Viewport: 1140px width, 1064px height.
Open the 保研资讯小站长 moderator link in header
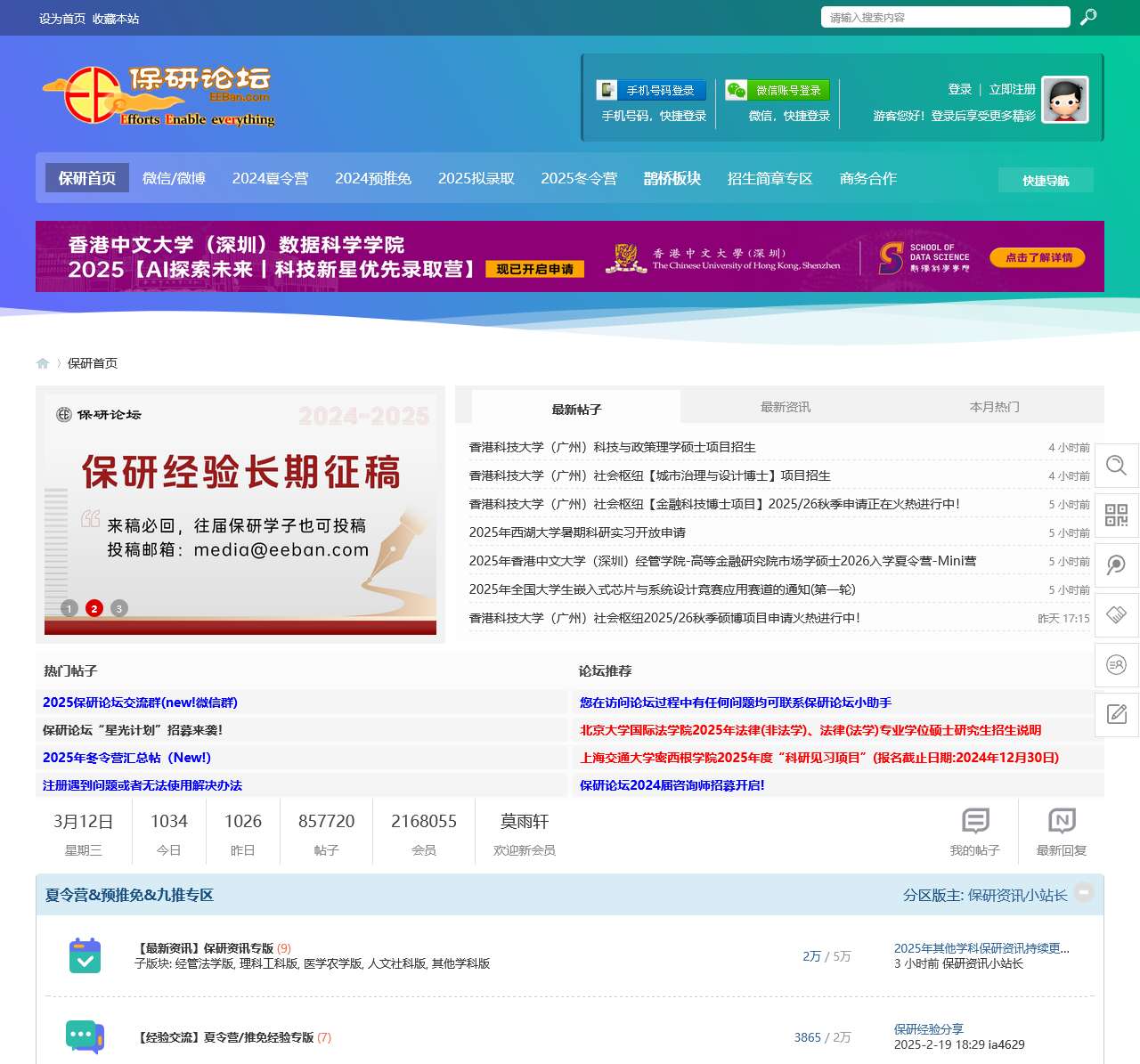click(x=1017, y=895)
